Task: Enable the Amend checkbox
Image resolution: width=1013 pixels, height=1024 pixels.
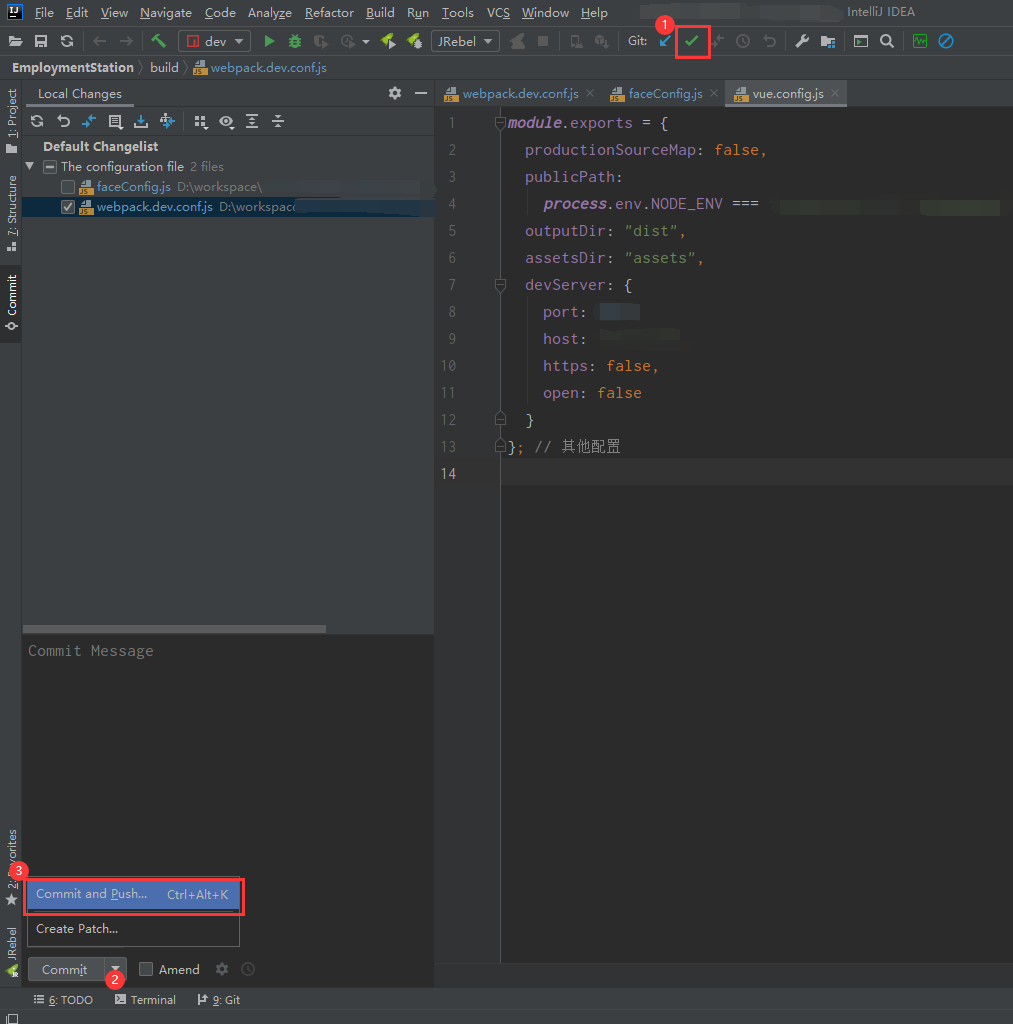Action: [x=146, y=969]
